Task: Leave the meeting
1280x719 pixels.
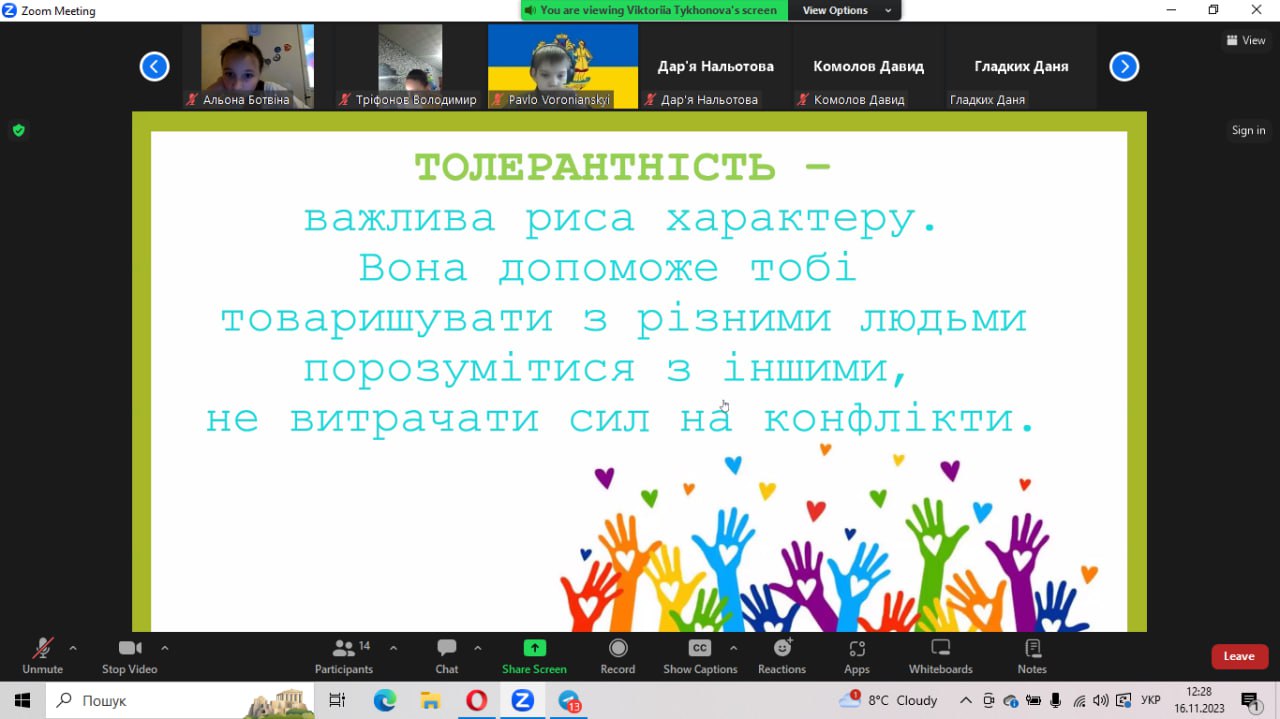Action: [1239, 656]
